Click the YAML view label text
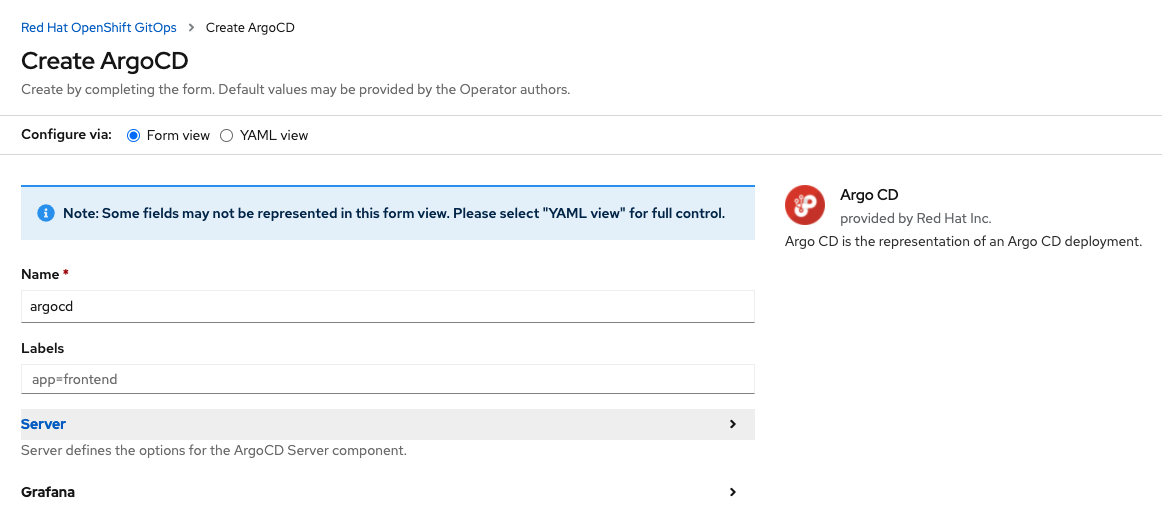The width and height of the screenshot is (1162, 509). (273, 135)
